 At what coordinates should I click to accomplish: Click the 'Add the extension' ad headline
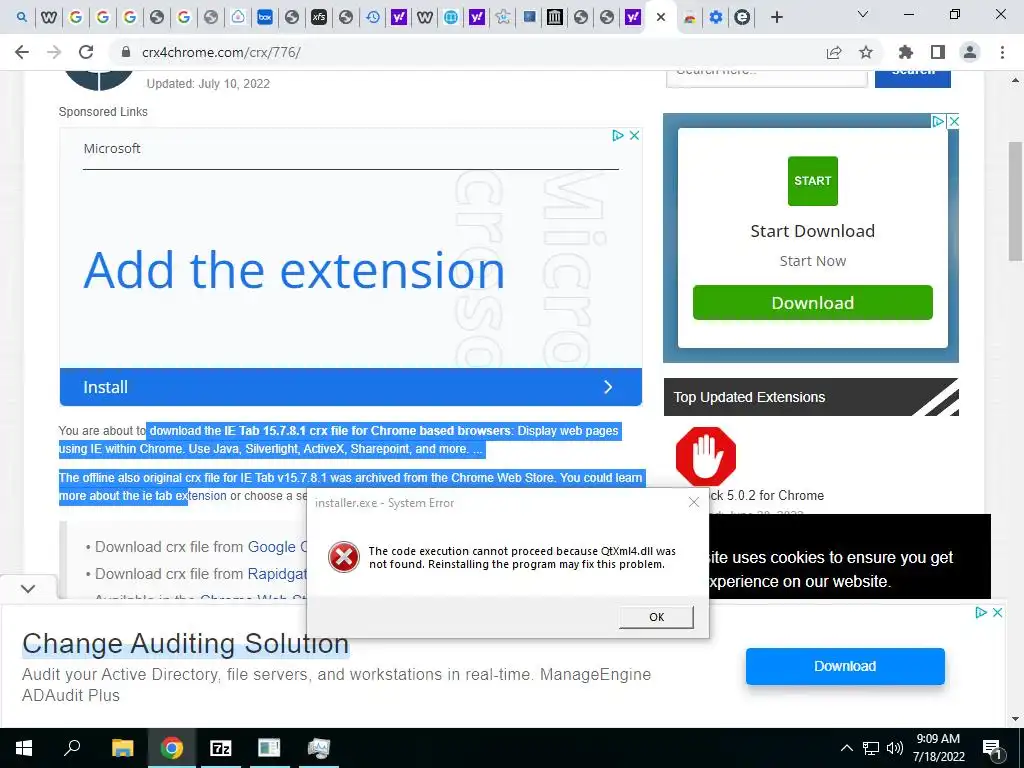(295, 270)
